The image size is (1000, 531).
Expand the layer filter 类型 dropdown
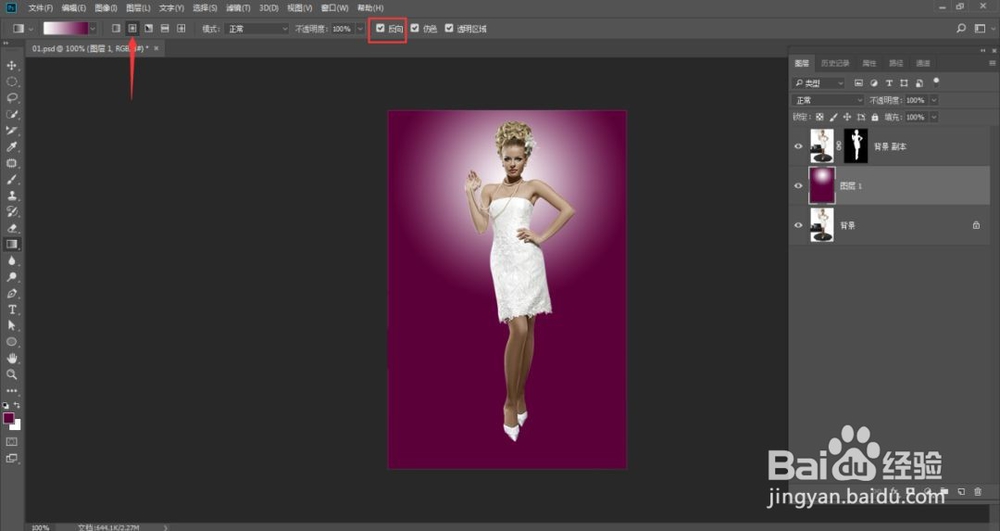point(819,83)
